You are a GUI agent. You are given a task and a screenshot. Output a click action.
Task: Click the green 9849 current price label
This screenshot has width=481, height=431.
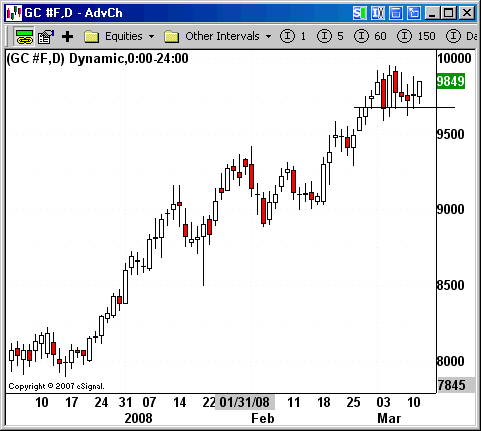pyautogui.click(x=451, y=81)
